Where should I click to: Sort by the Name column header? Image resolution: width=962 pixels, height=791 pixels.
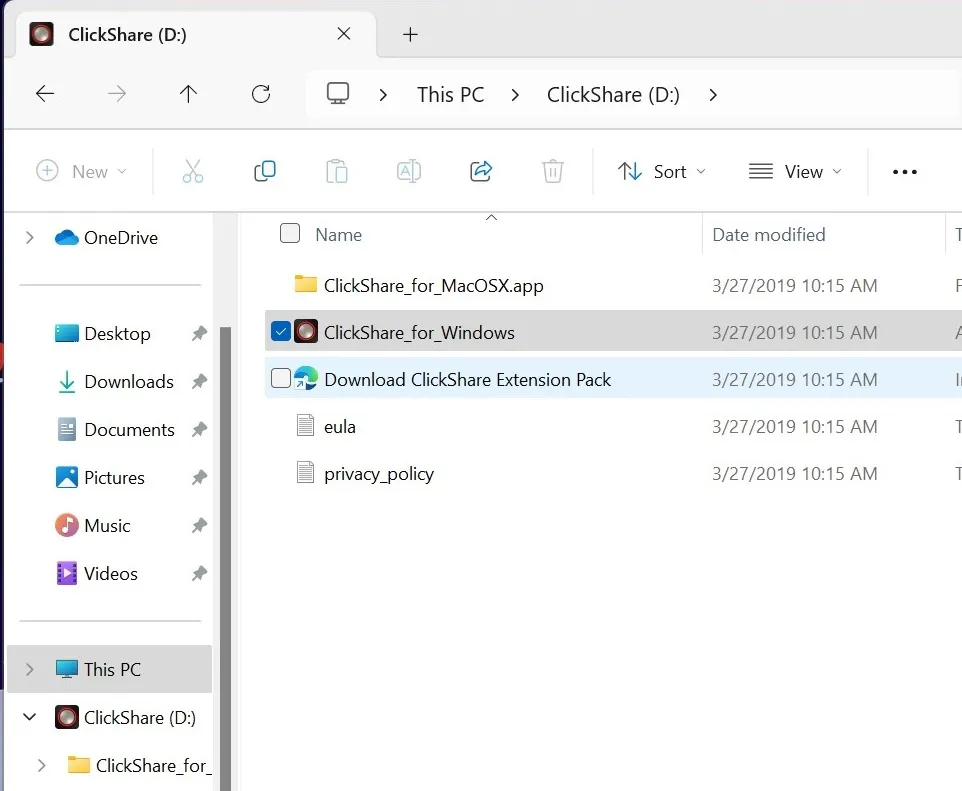click(339, 234)
